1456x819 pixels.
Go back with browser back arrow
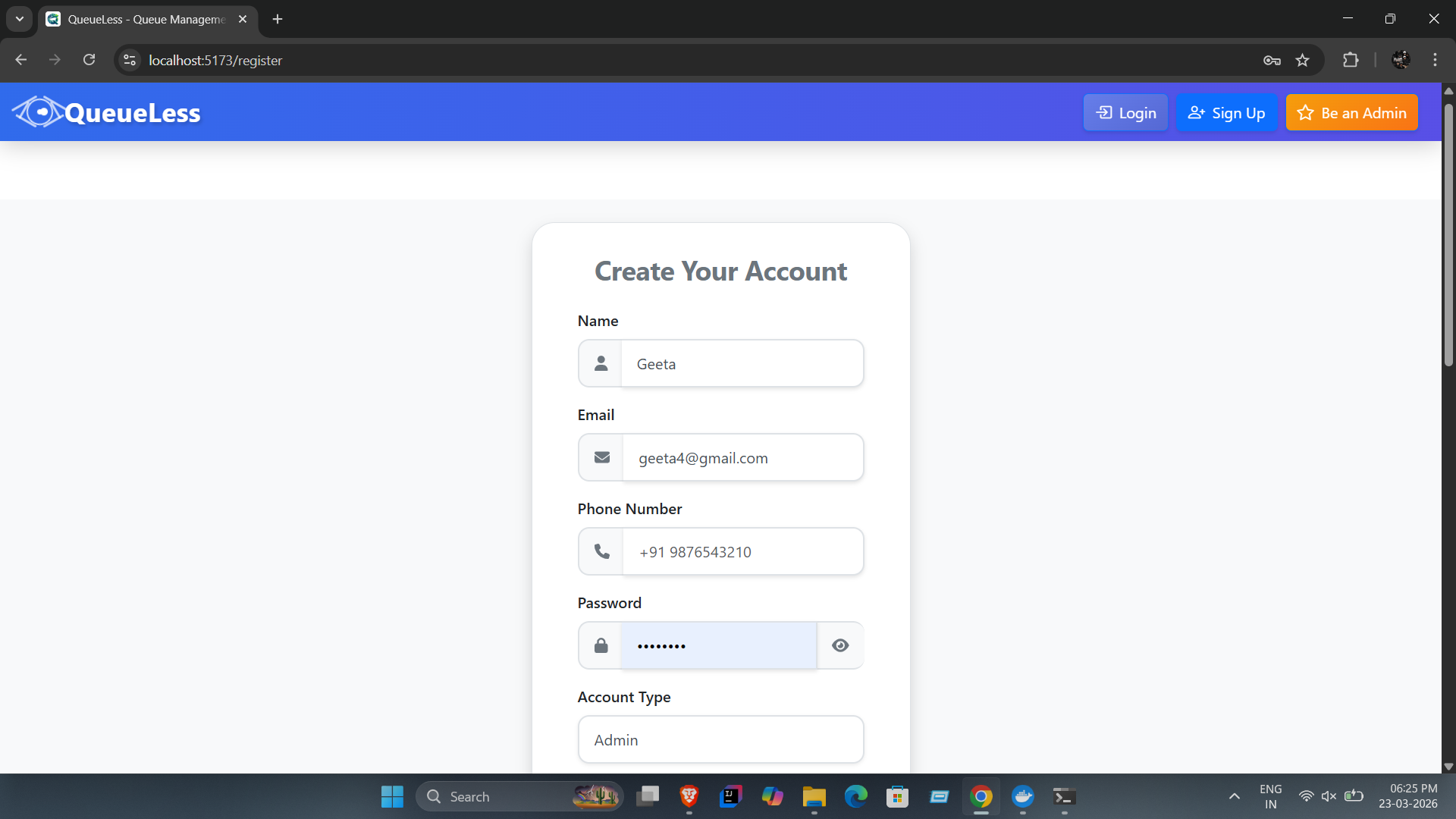tap(21, 60)
